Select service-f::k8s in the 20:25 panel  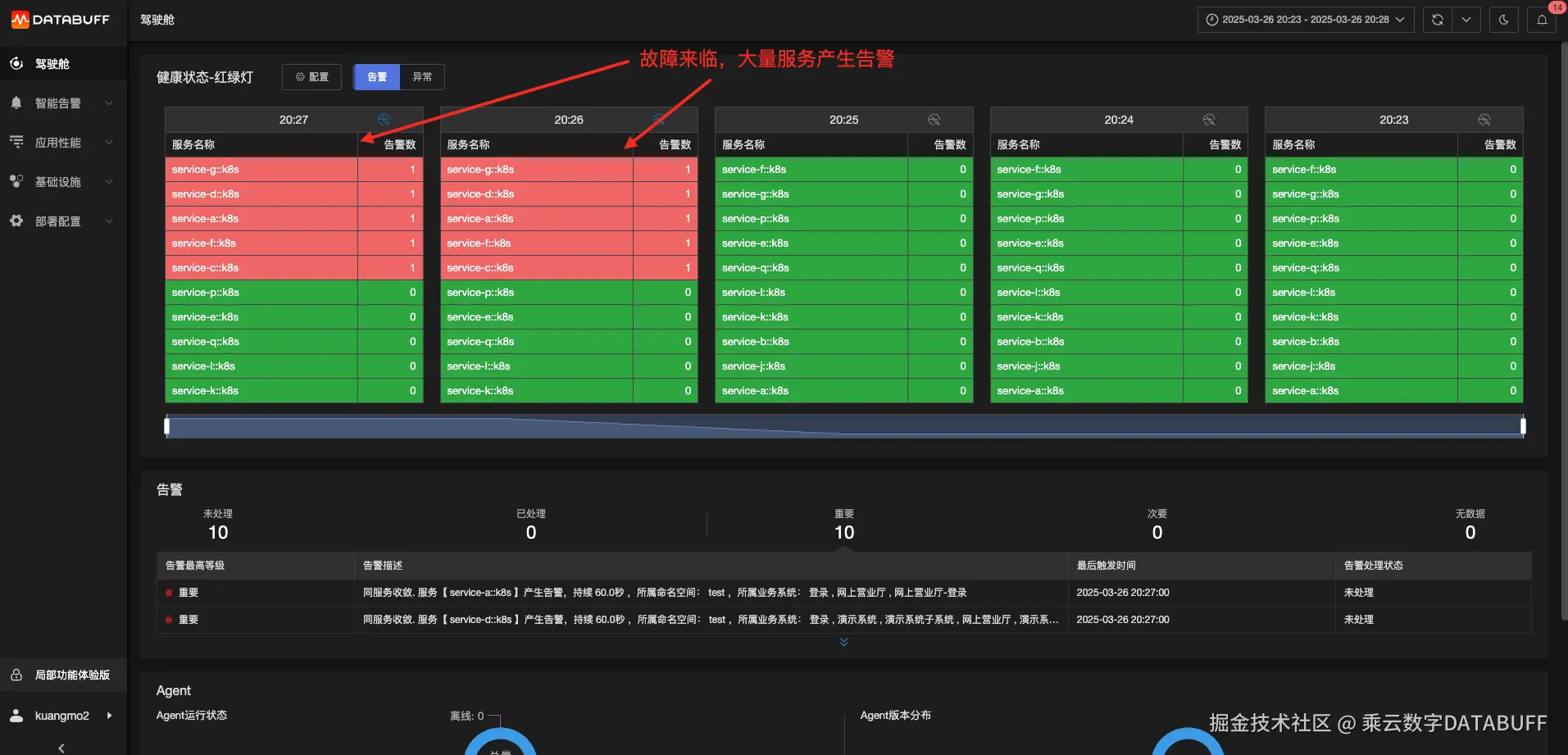pos(844,170)
